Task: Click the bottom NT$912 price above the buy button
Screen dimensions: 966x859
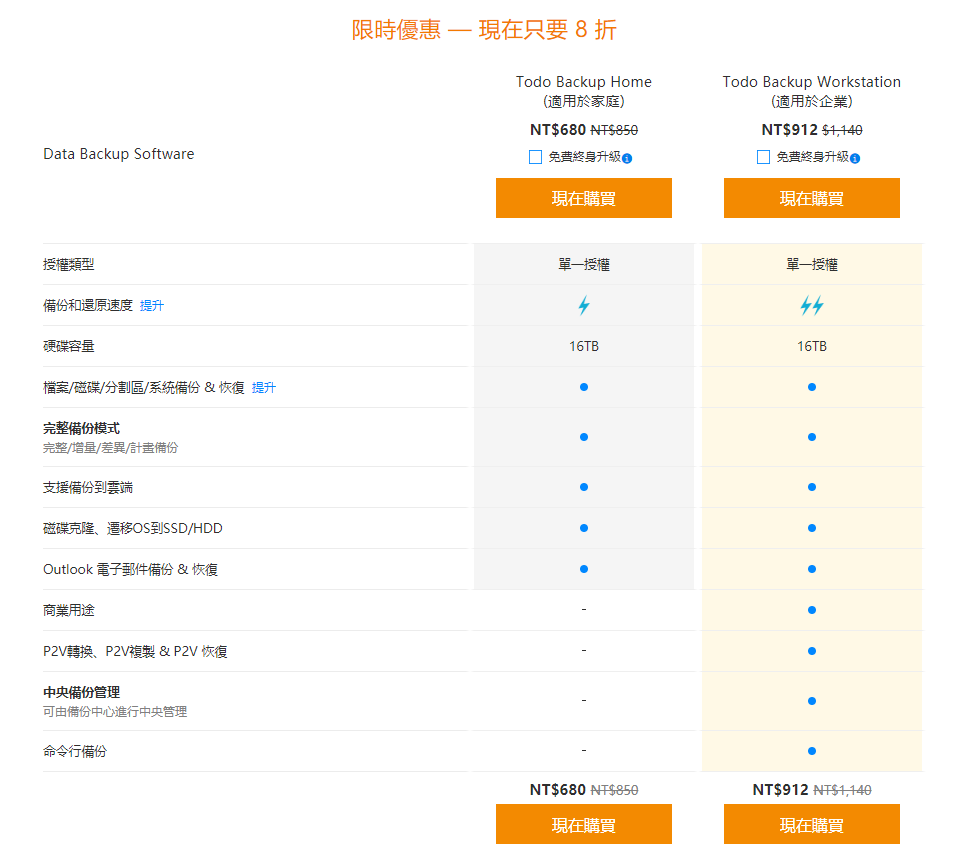Action: 780,790
